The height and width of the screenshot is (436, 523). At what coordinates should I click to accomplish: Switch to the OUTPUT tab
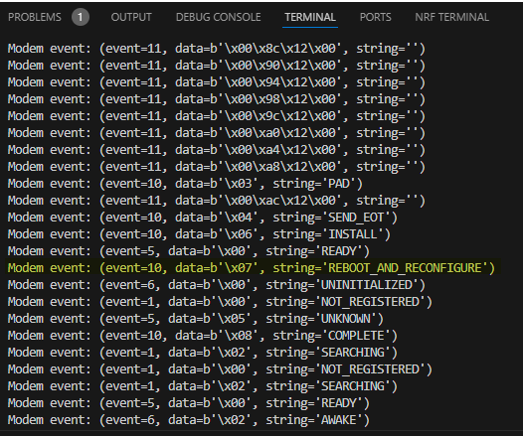(x=131, y=17)
